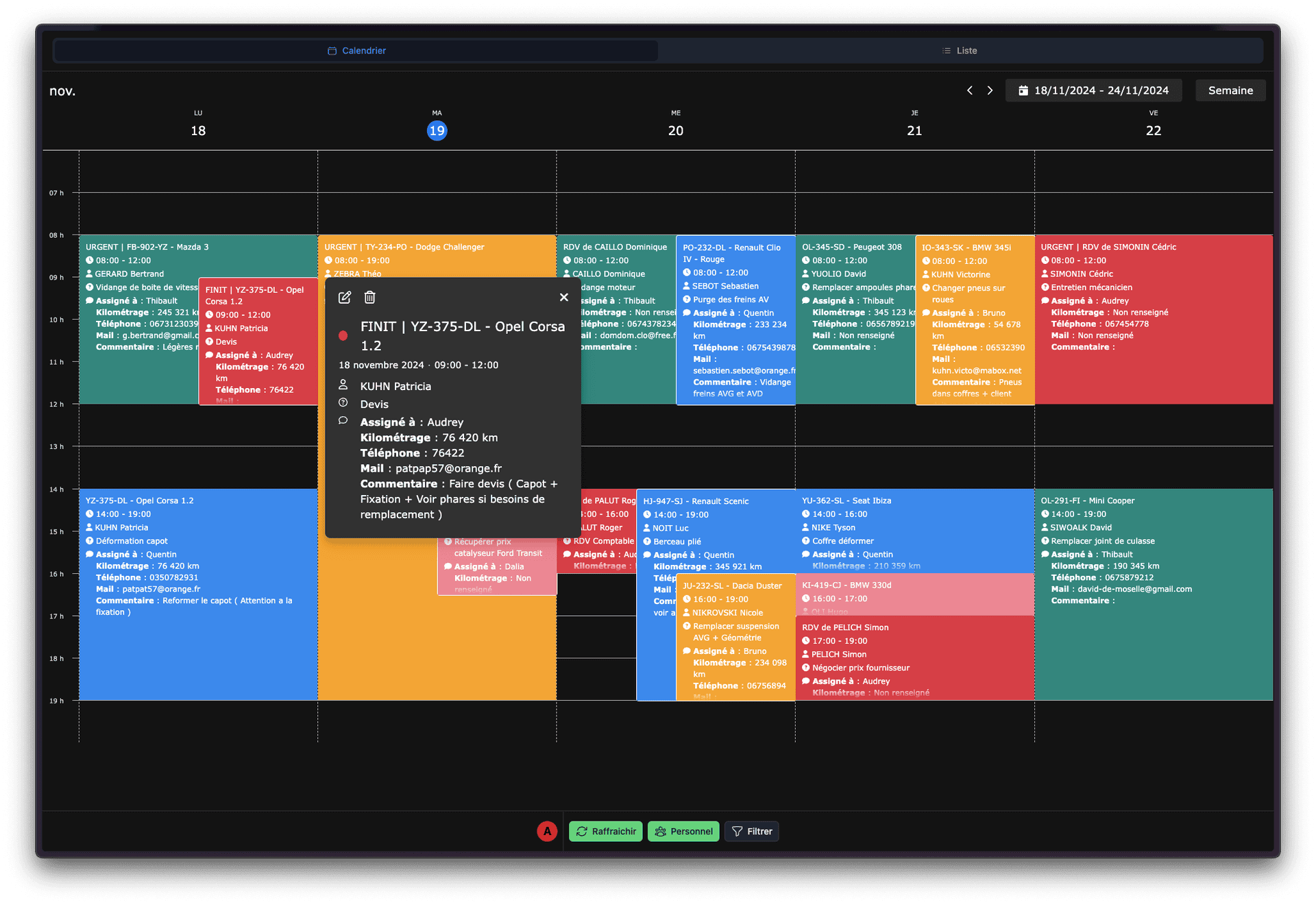Click the refresh icon on the Raffraichir button

(582, 831)
